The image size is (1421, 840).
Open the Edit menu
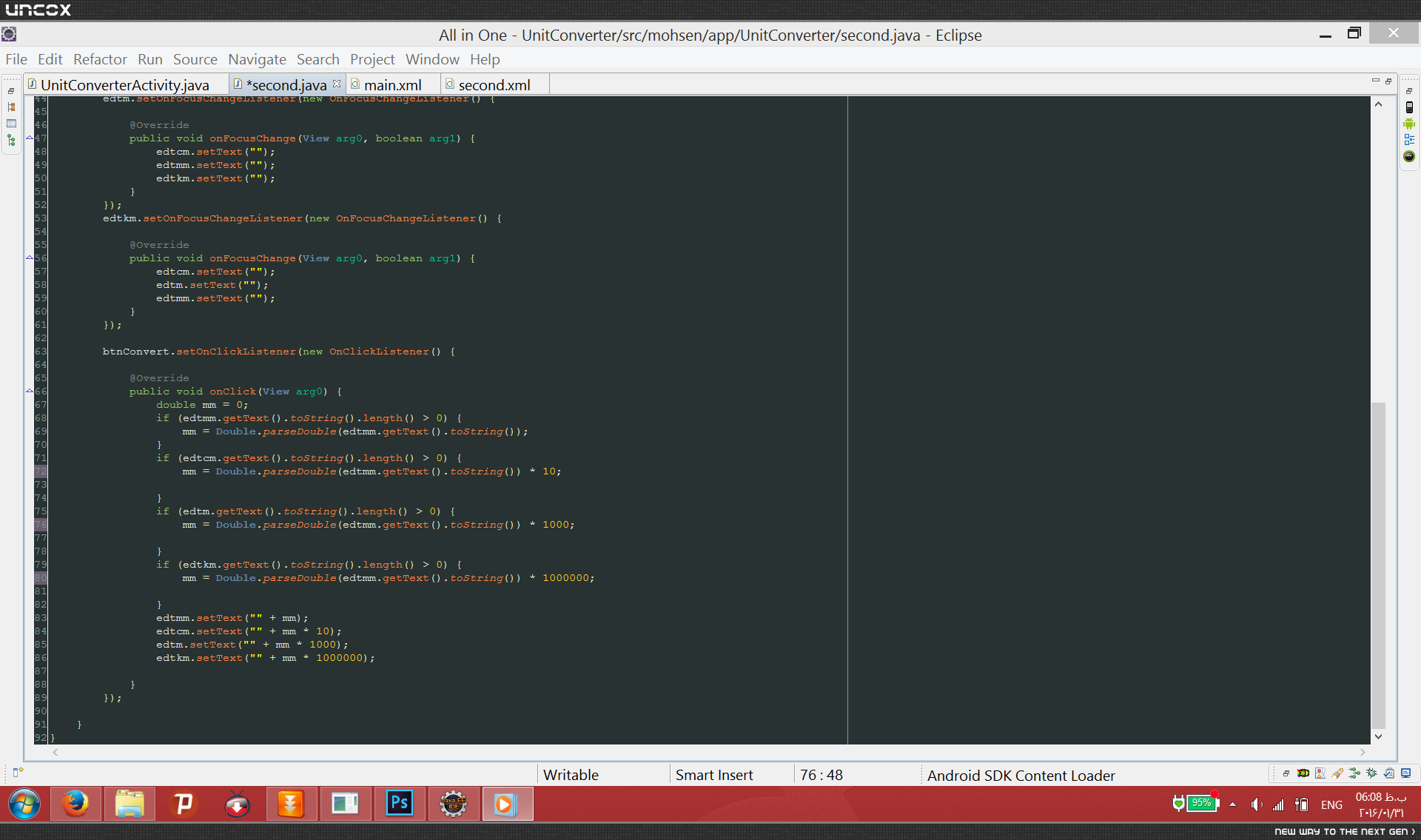(x=50, y=59)
